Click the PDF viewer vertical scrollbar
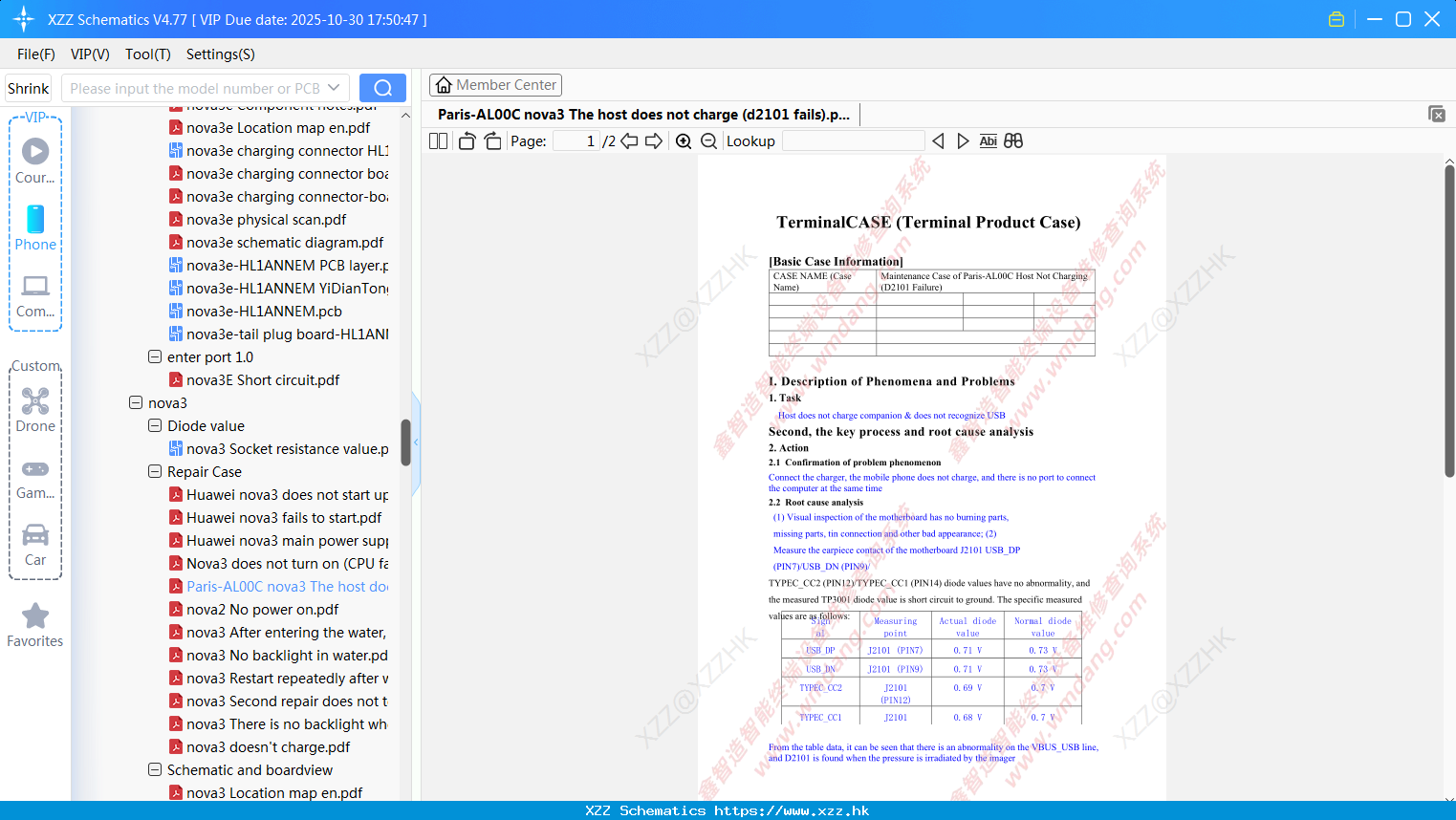This screenshot has width=1456, height=820. point(1449,320)
